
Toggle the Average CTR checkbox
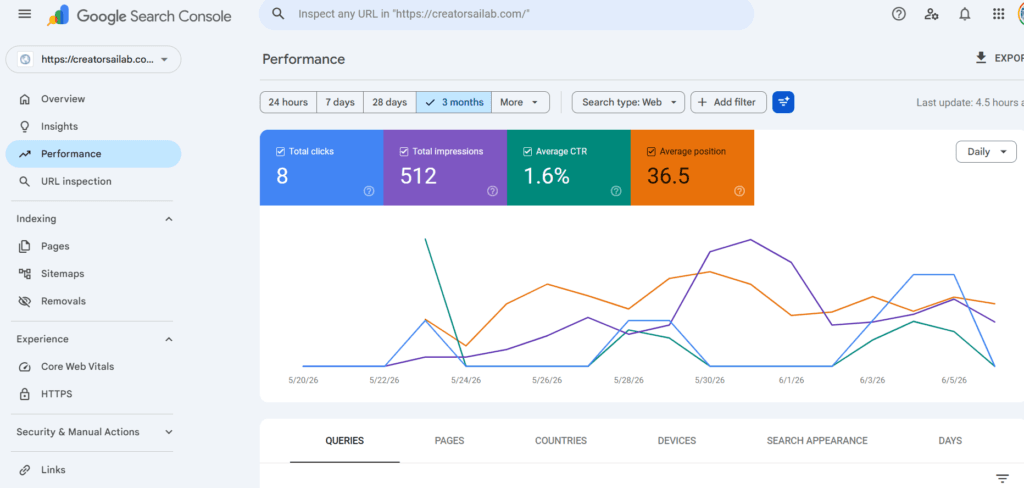tap(528, 152)
